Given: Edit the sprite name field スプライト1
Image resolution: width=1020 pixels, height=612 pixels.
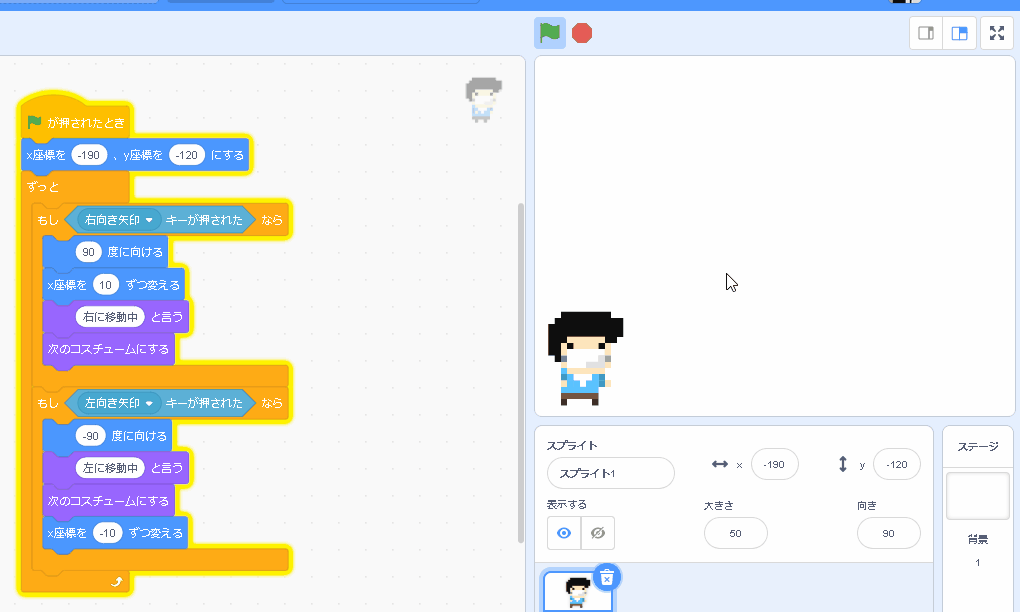Looking at the screenshot, I should 610,473.
